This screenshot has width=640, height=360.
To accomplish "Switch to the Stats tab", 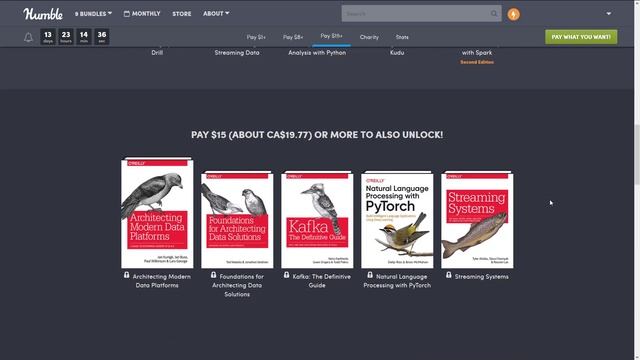I will point(402,37).
